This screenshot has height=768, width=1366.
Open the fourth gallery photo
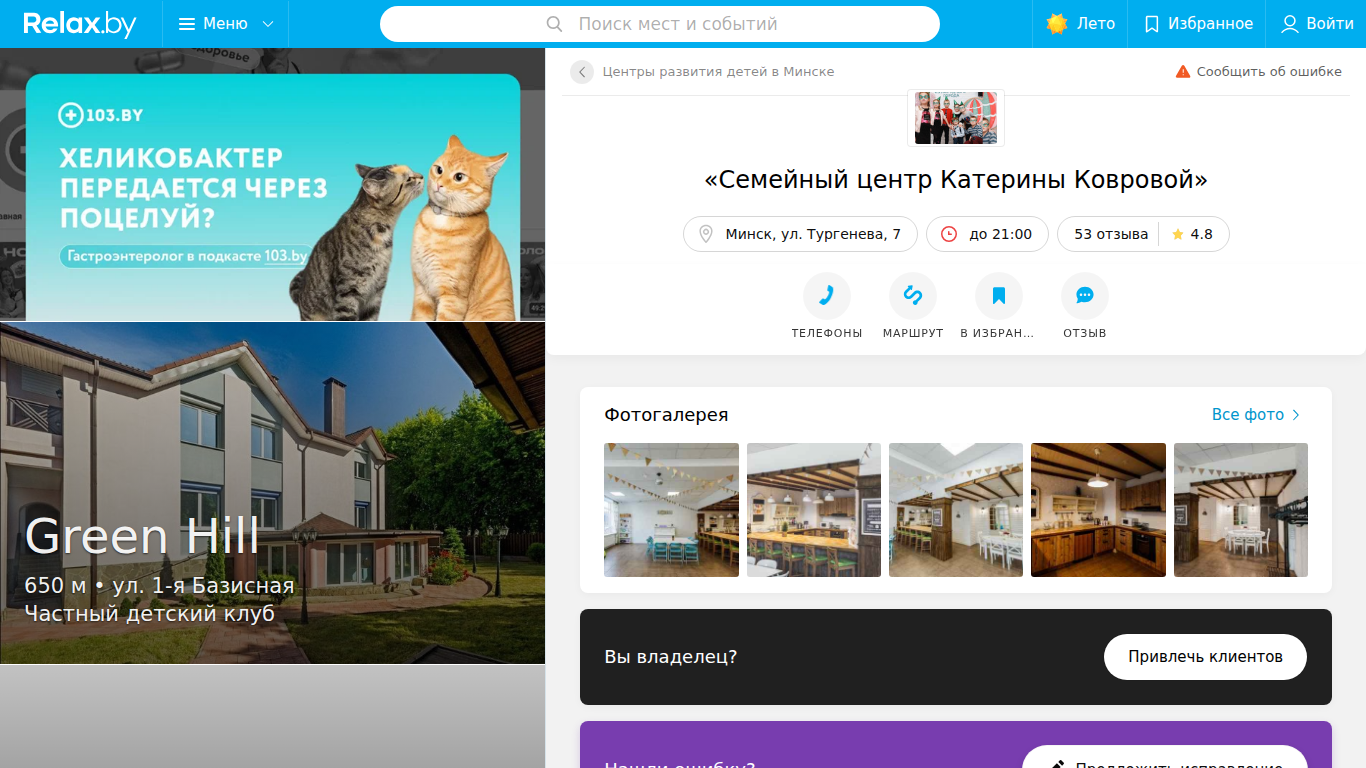coord(1098,510)
